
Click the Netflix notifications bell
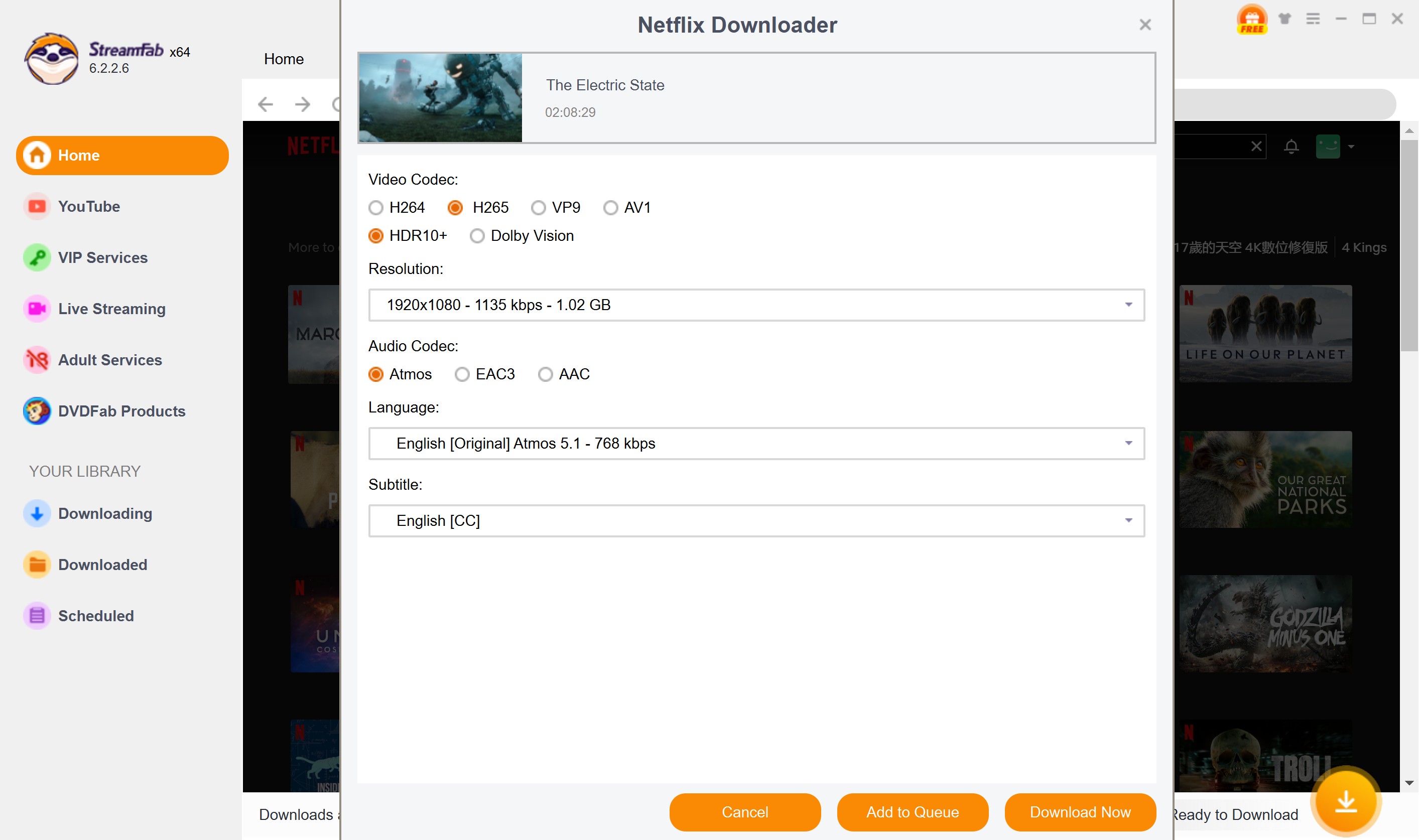click(x=1291, y=147)
